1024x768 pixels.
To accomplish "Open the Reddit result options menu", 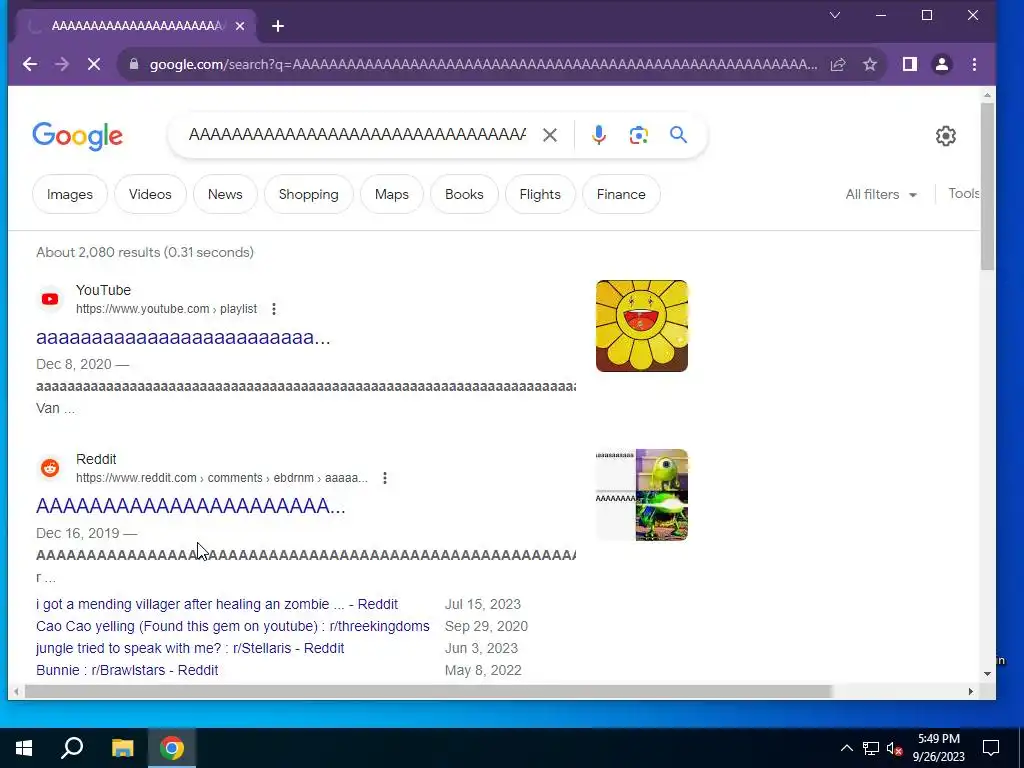I will [x=385, y=478].
